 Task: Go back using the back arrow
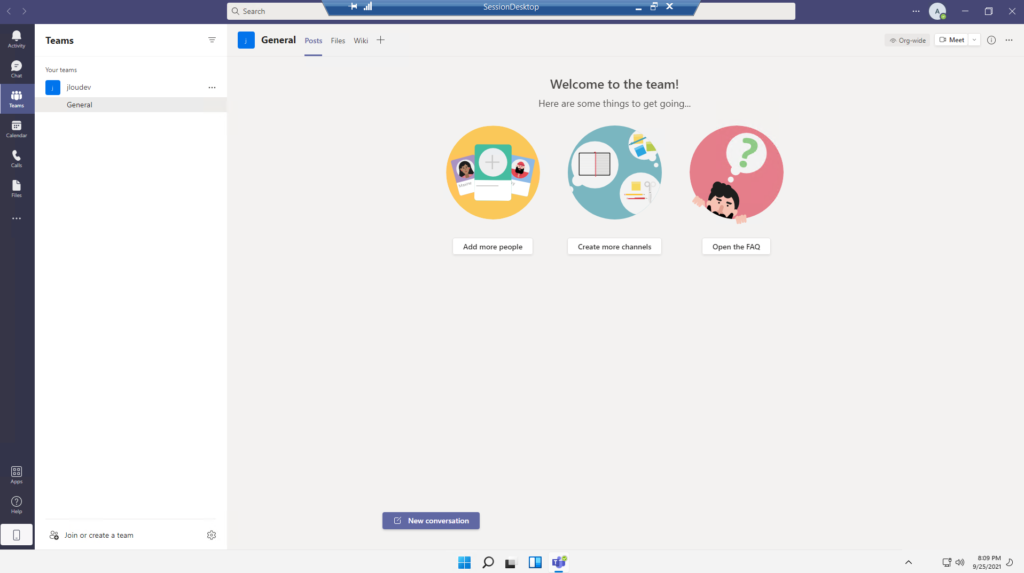point(9,11)
